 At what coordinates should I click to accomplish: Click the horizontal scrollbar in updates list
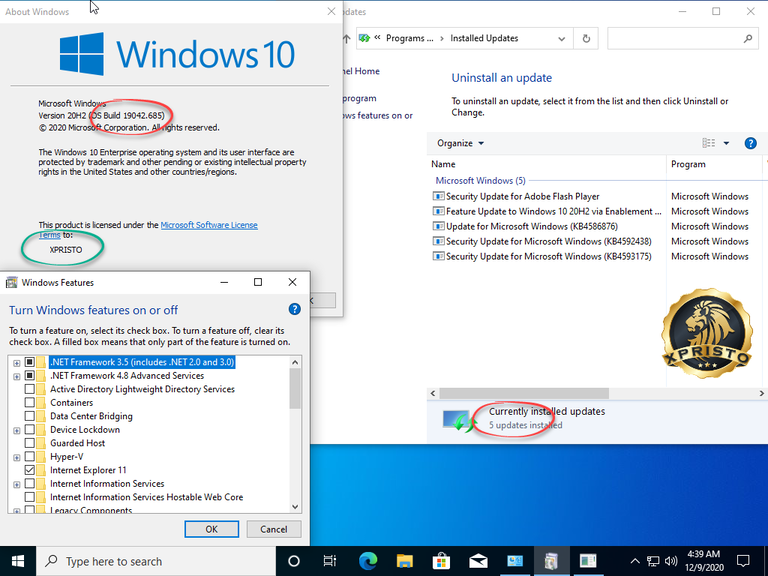tap(524, 393)
